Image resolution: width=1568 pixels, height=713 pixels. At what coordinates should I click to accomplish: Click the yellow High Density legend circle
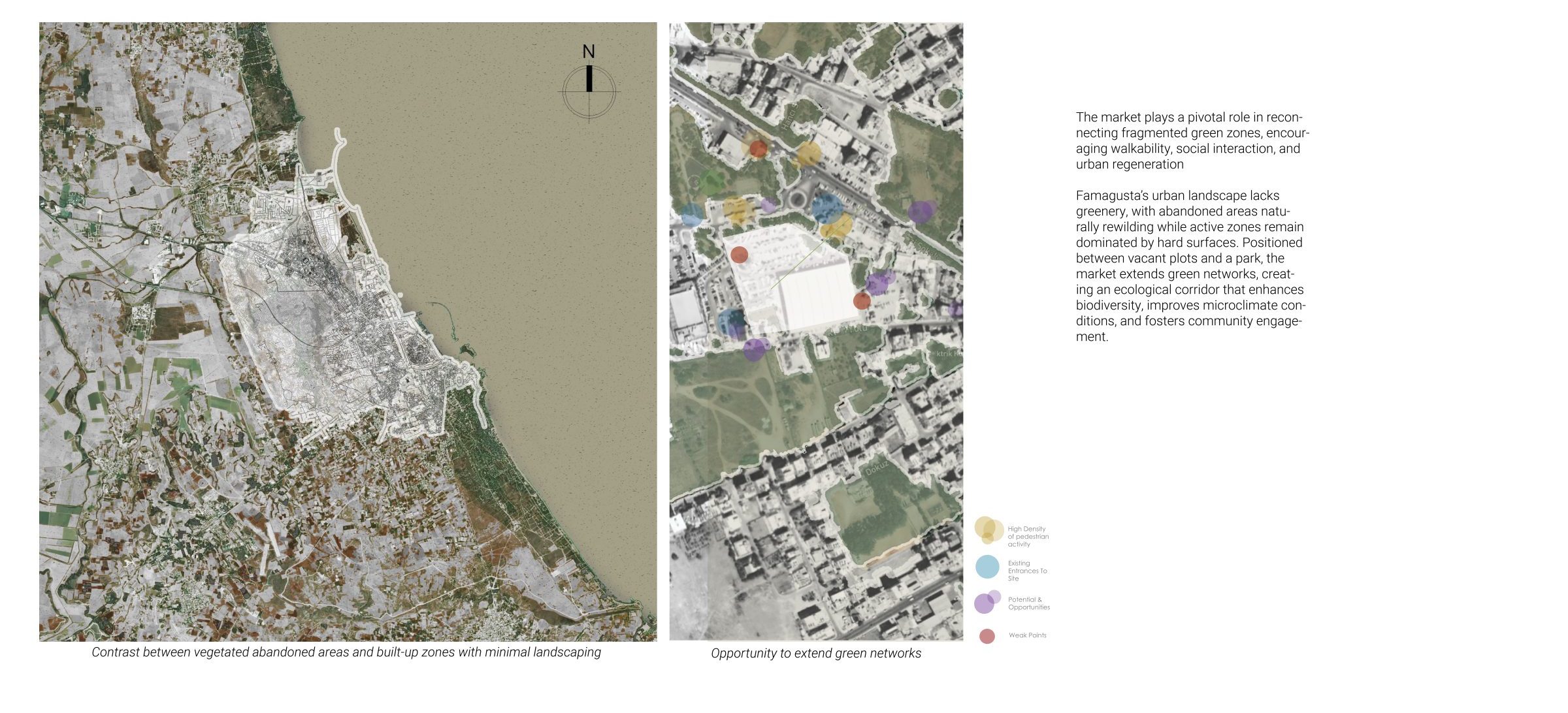pyautogui.click(x=988, y=530)
